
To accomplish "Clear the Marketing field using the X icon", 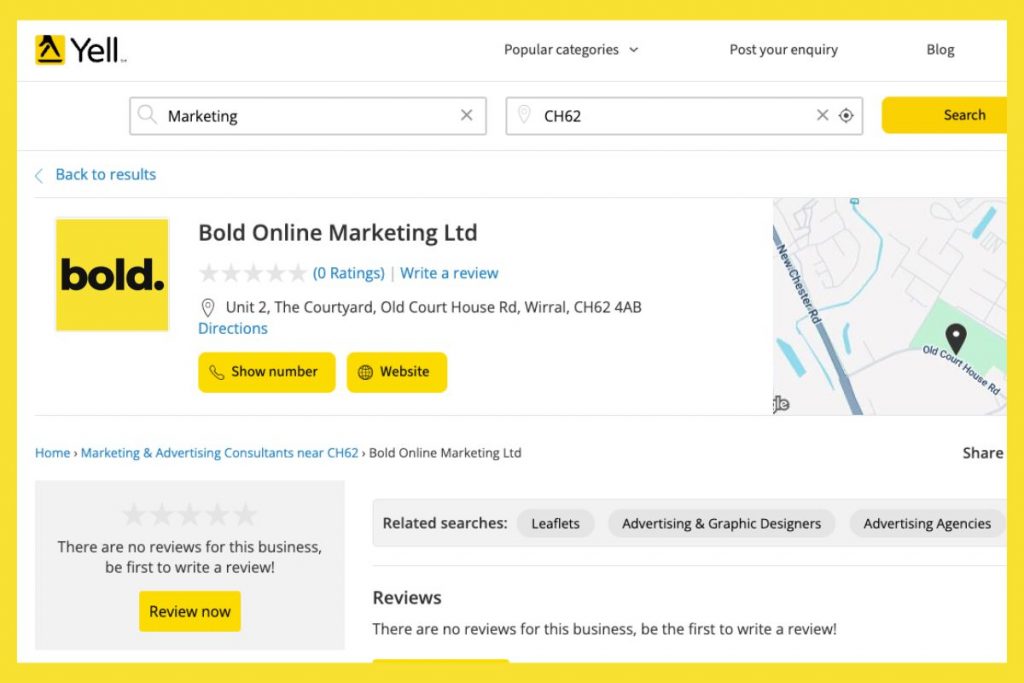I will 466,115.
